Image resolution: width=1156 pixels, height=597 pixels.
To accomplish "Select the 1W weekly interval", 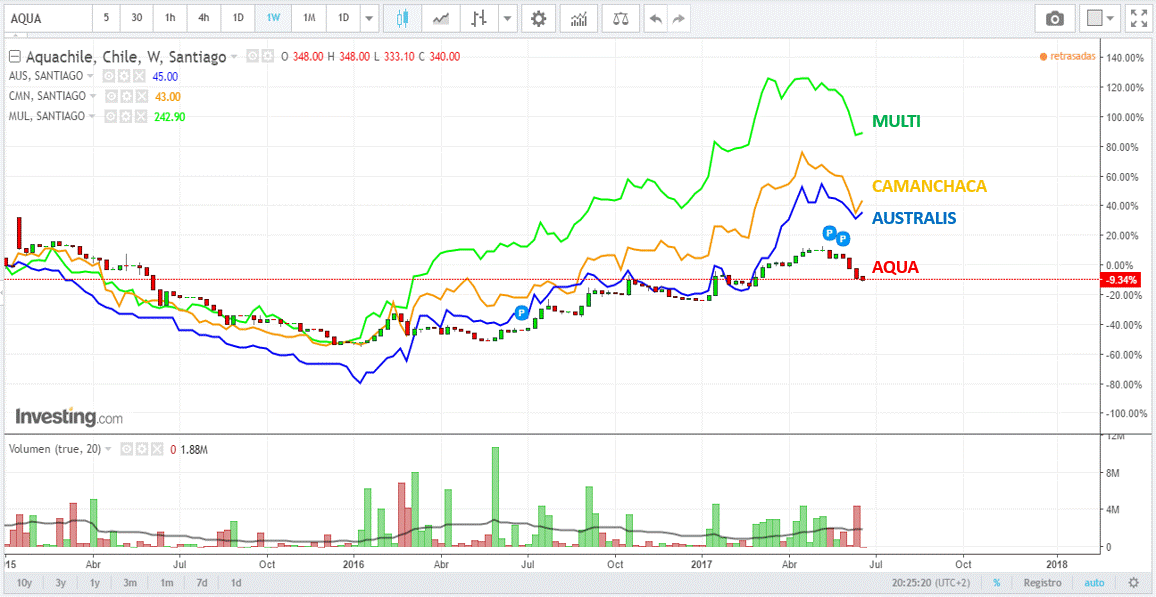I will coord(273,18).
